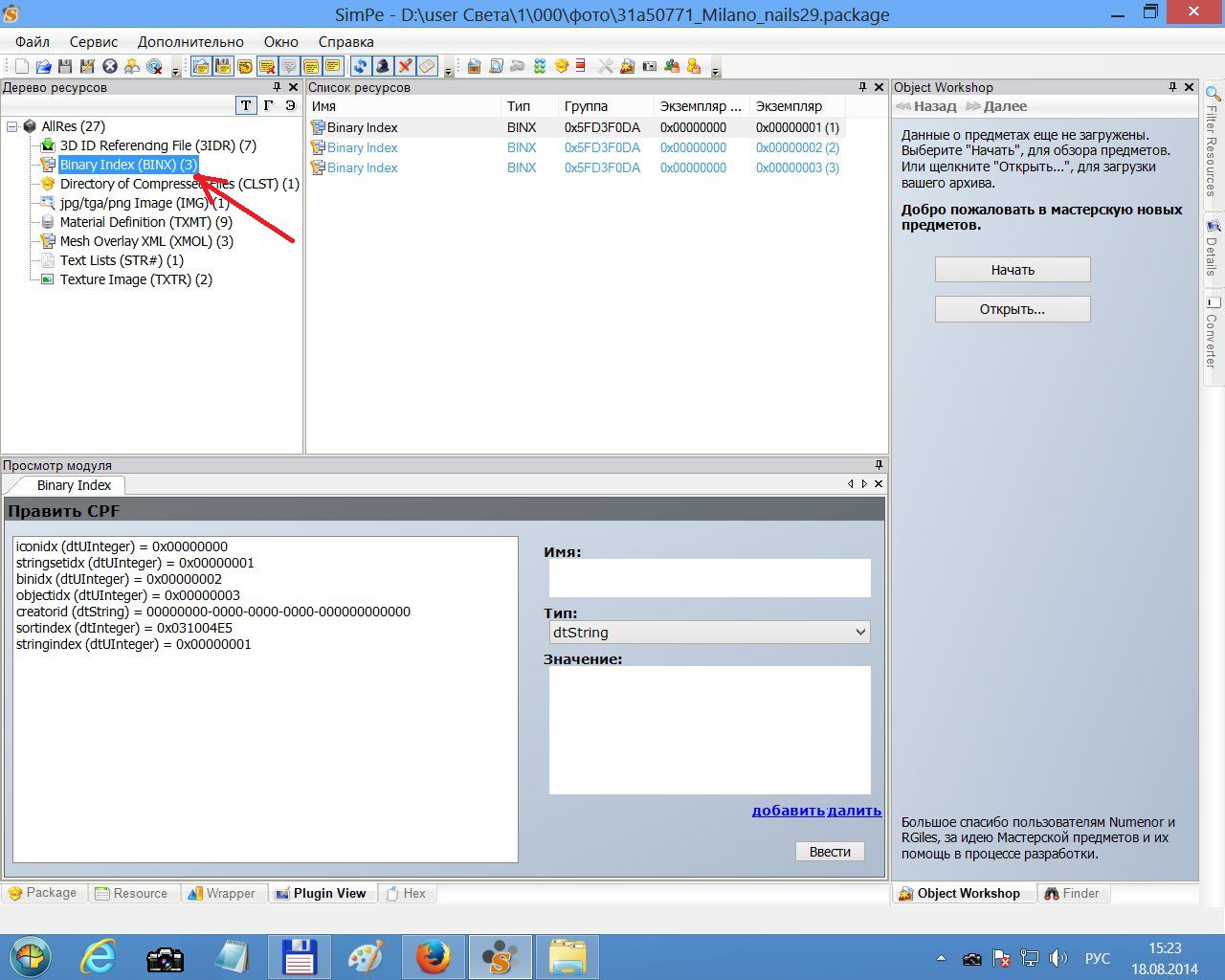
Task: Click the magnifier with red cross toolbar icon
Action: 153,66
